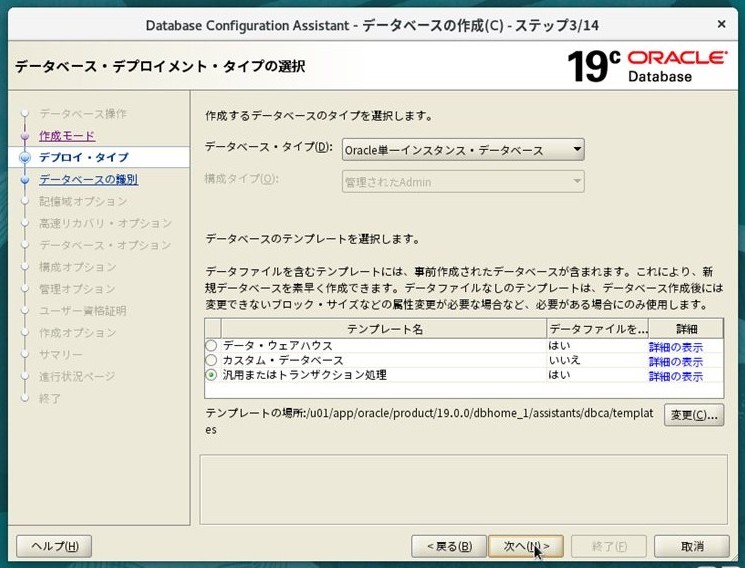
Task: Click the サマリー step label
Action: click(61, 355)
